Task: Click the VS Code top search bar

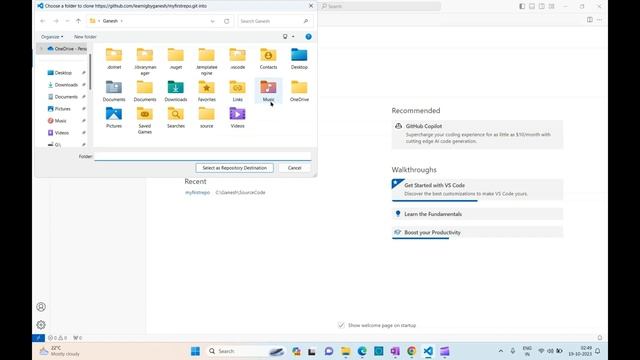Action: [380, 6]
